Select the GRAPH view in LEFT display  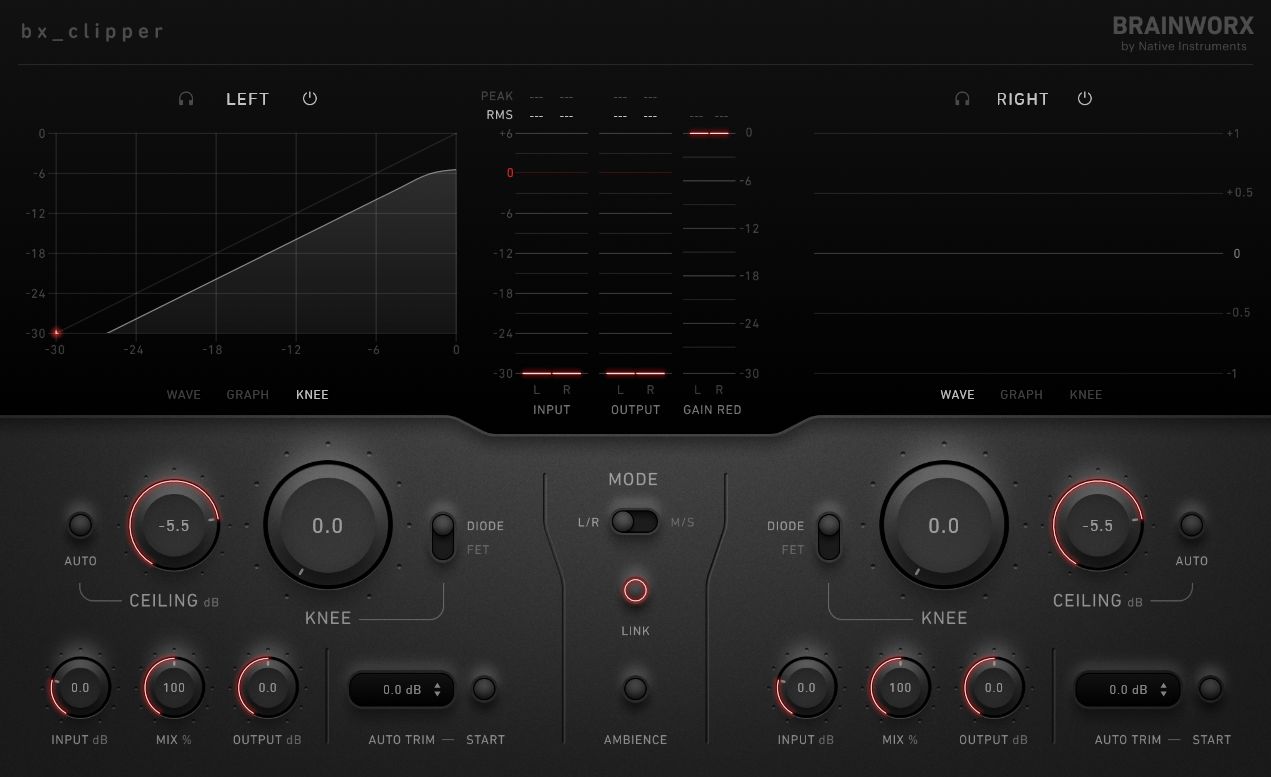point(248,395)
